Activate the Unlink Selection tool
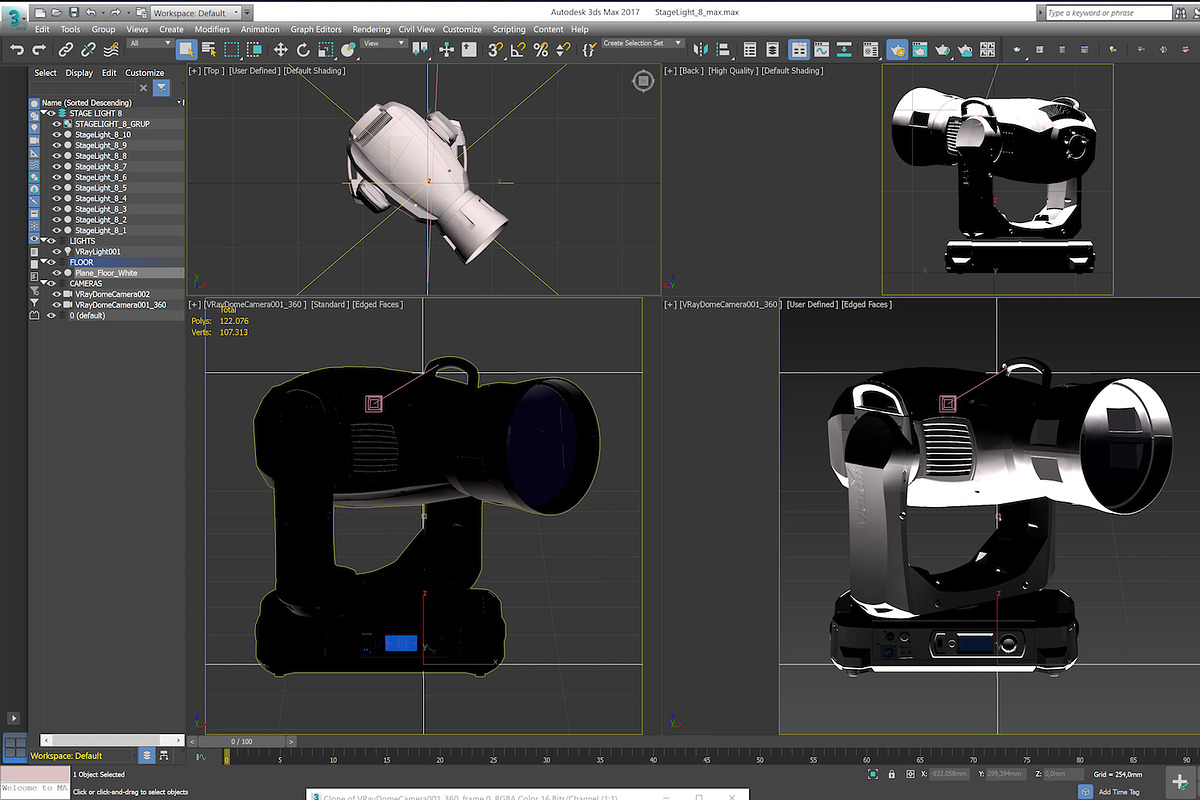The height and width of the screenshot is (800, 1200). [x=89, y=49]
